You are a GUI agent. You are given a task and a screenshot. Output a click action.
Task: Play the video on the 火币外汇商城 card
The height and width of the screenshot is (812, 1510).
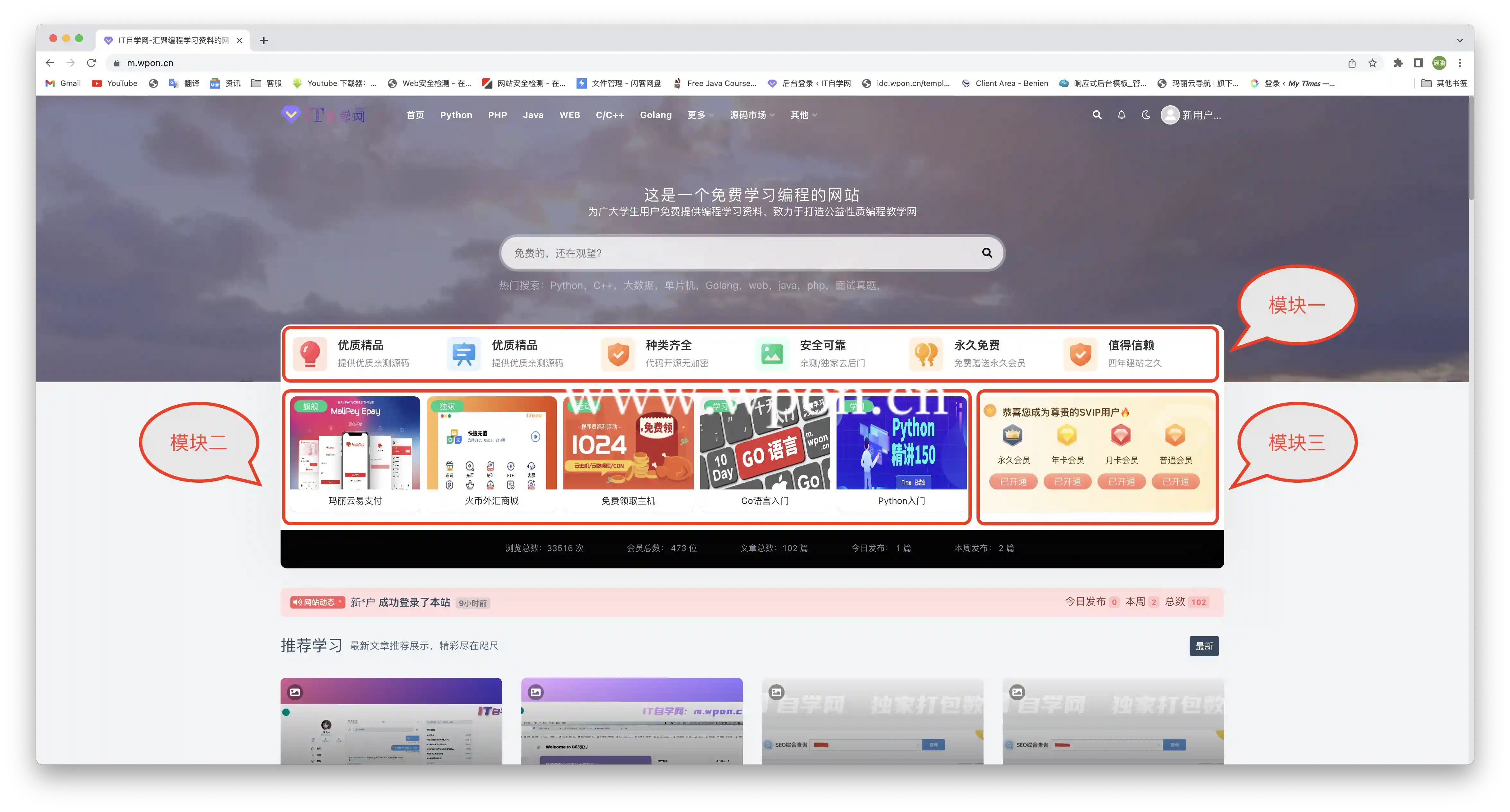pos(535,436)
